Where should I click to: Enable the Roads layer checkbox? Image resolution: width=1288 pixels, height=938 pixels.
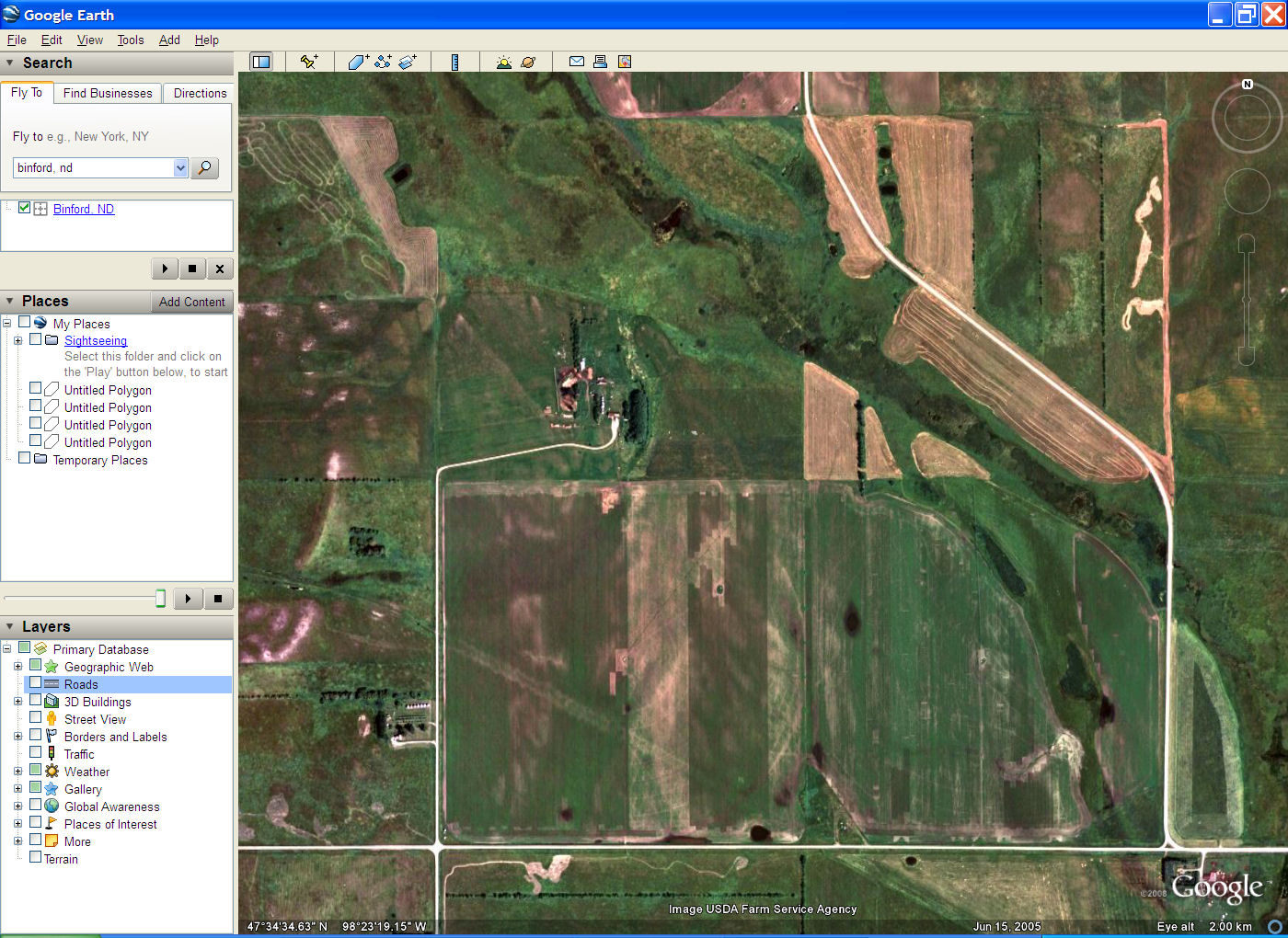click(x=36, y=683)
